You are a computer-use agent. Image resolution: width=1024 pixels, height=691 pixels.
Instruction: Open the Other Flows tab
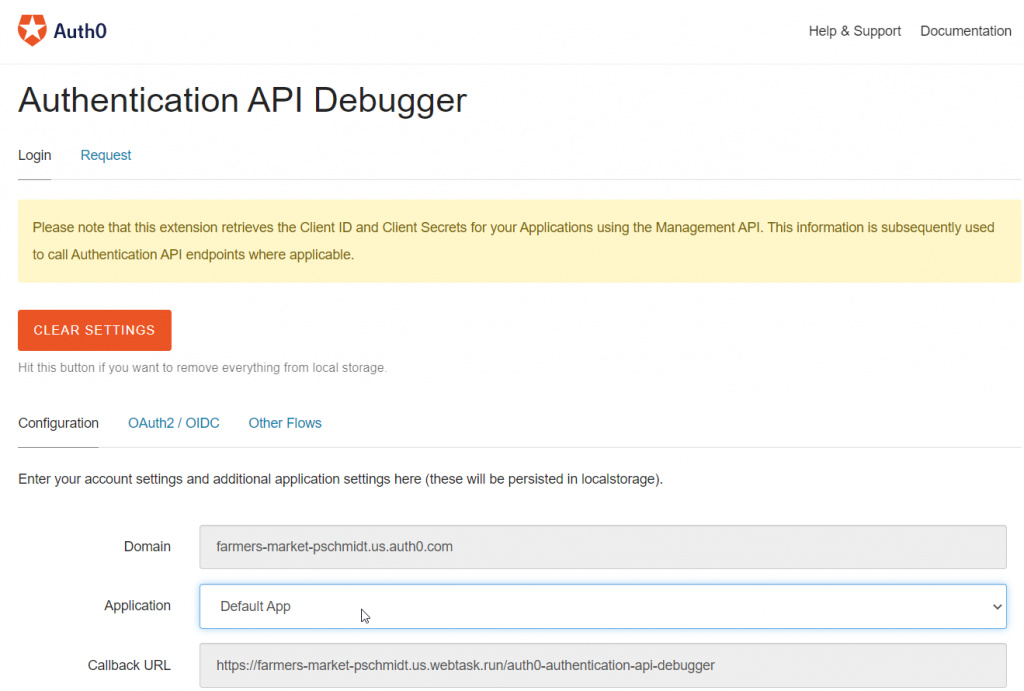click(284, 423)
